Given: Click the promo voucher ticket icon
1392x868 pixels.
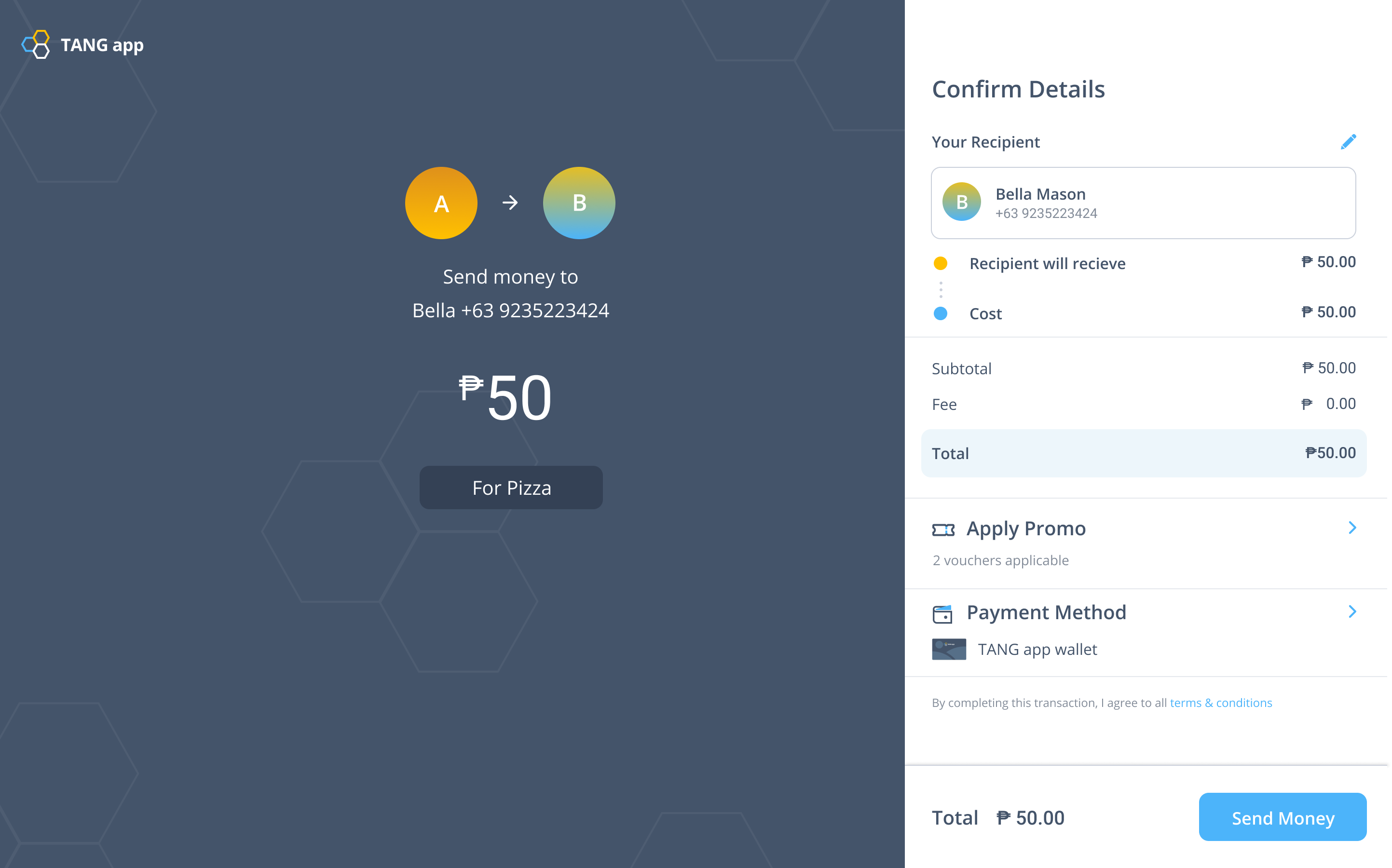Looking at the screenshot, I should 943,529.
